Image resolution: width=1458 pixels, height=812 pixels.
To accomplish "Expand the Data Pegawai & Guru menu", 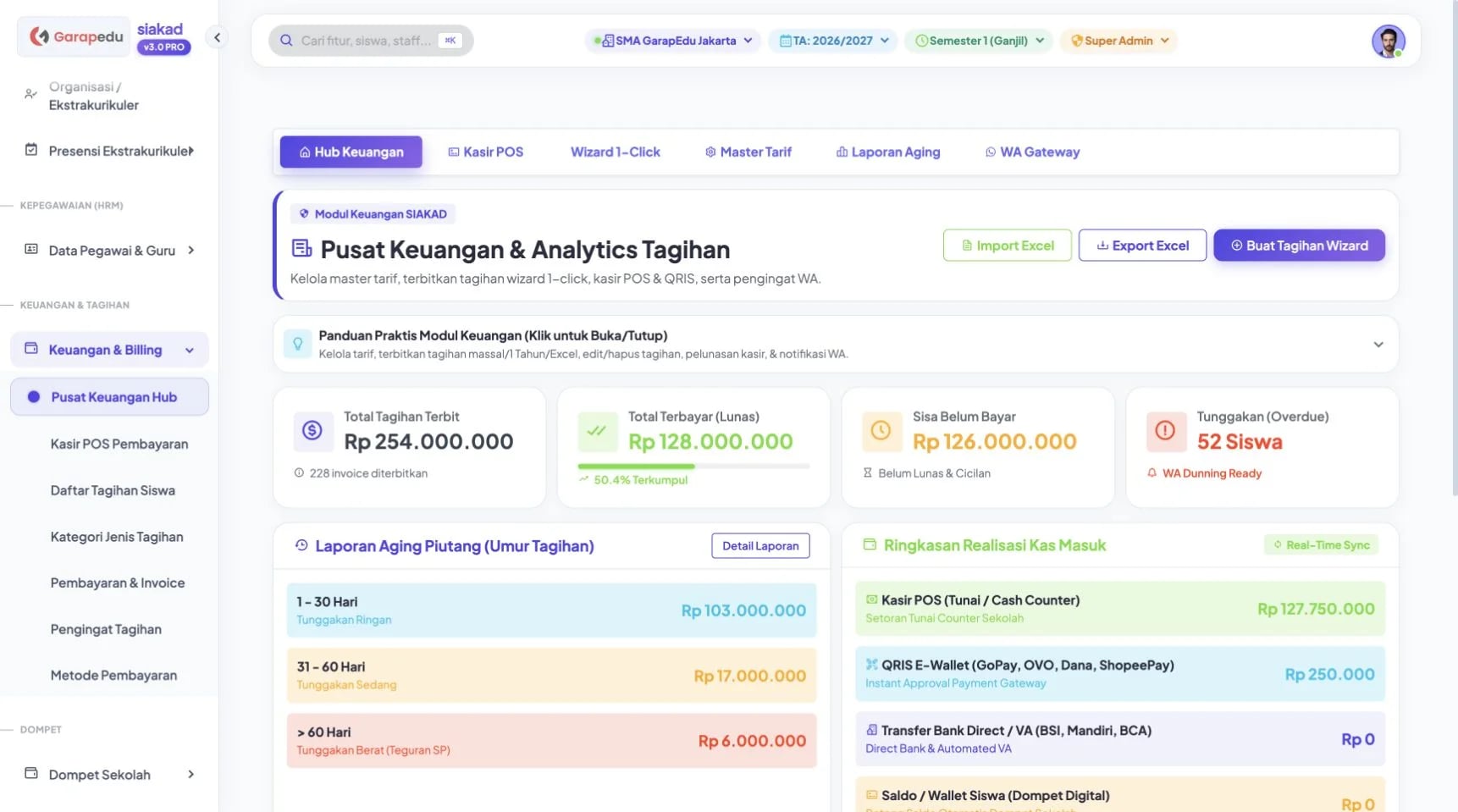I will [x=110, y=251].
